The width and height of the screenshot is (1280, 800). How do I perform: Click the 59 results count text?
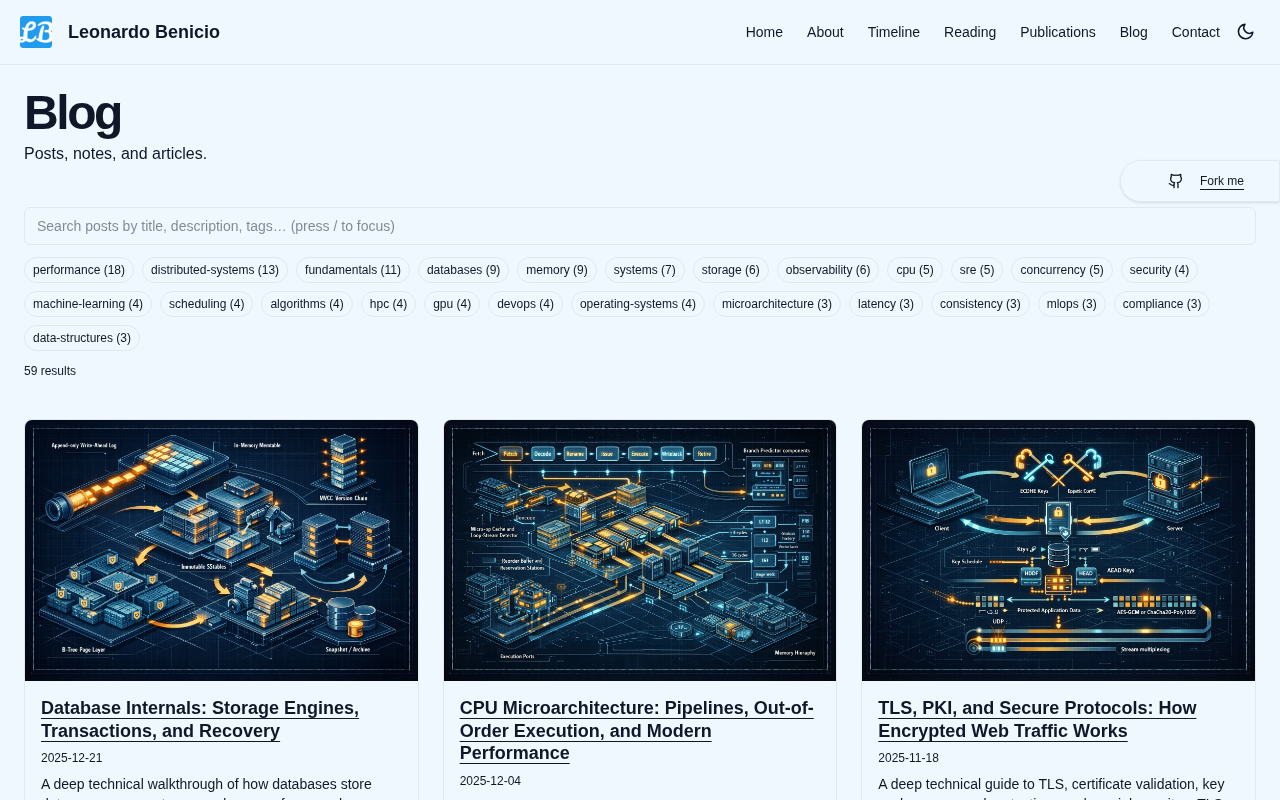(50, 371)
